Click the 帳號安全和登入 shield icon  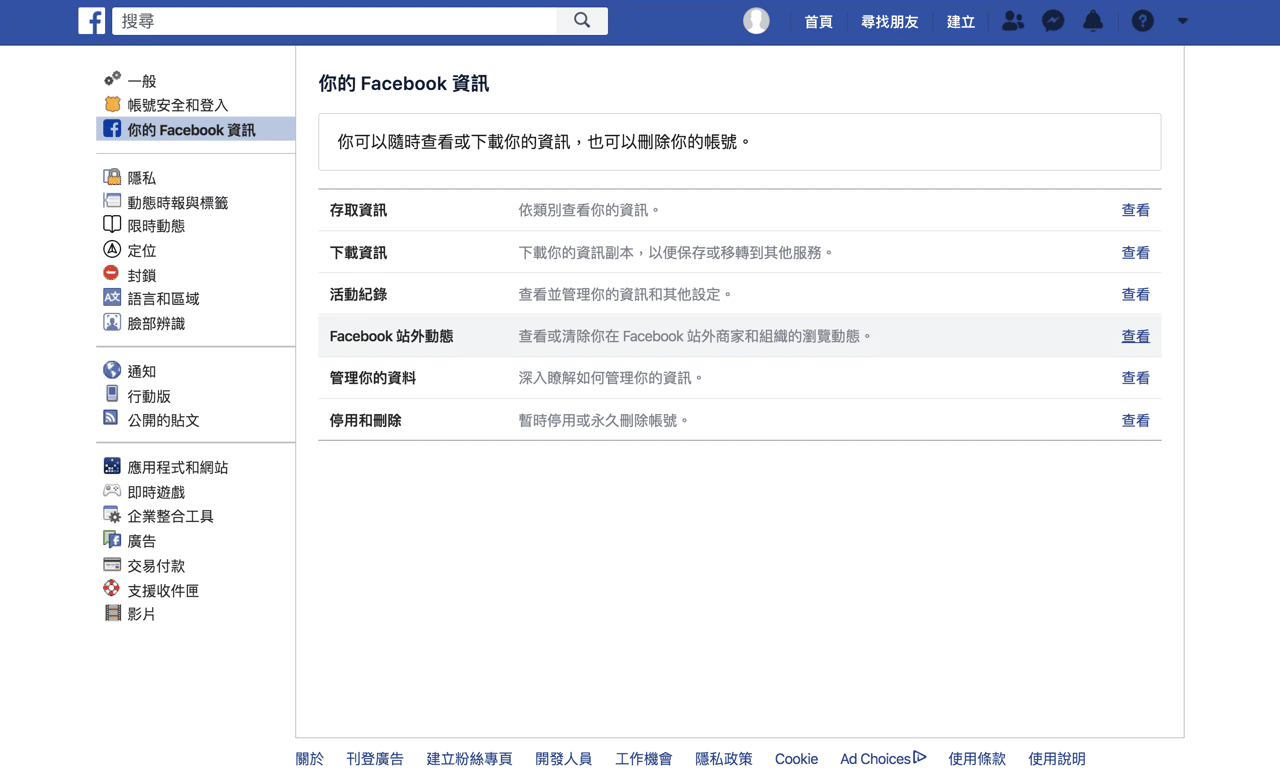click(112, 104)
